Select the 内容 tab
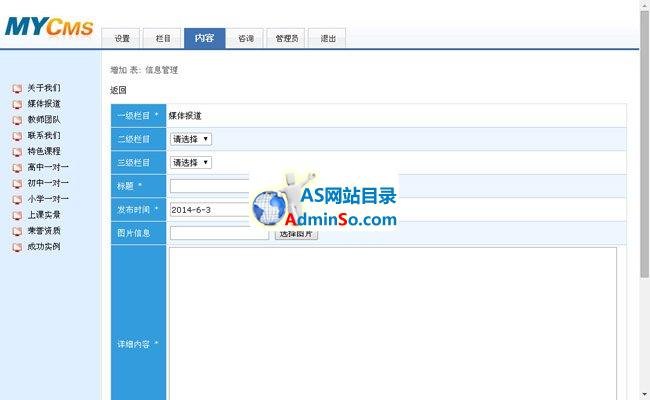 coord(204,39)
